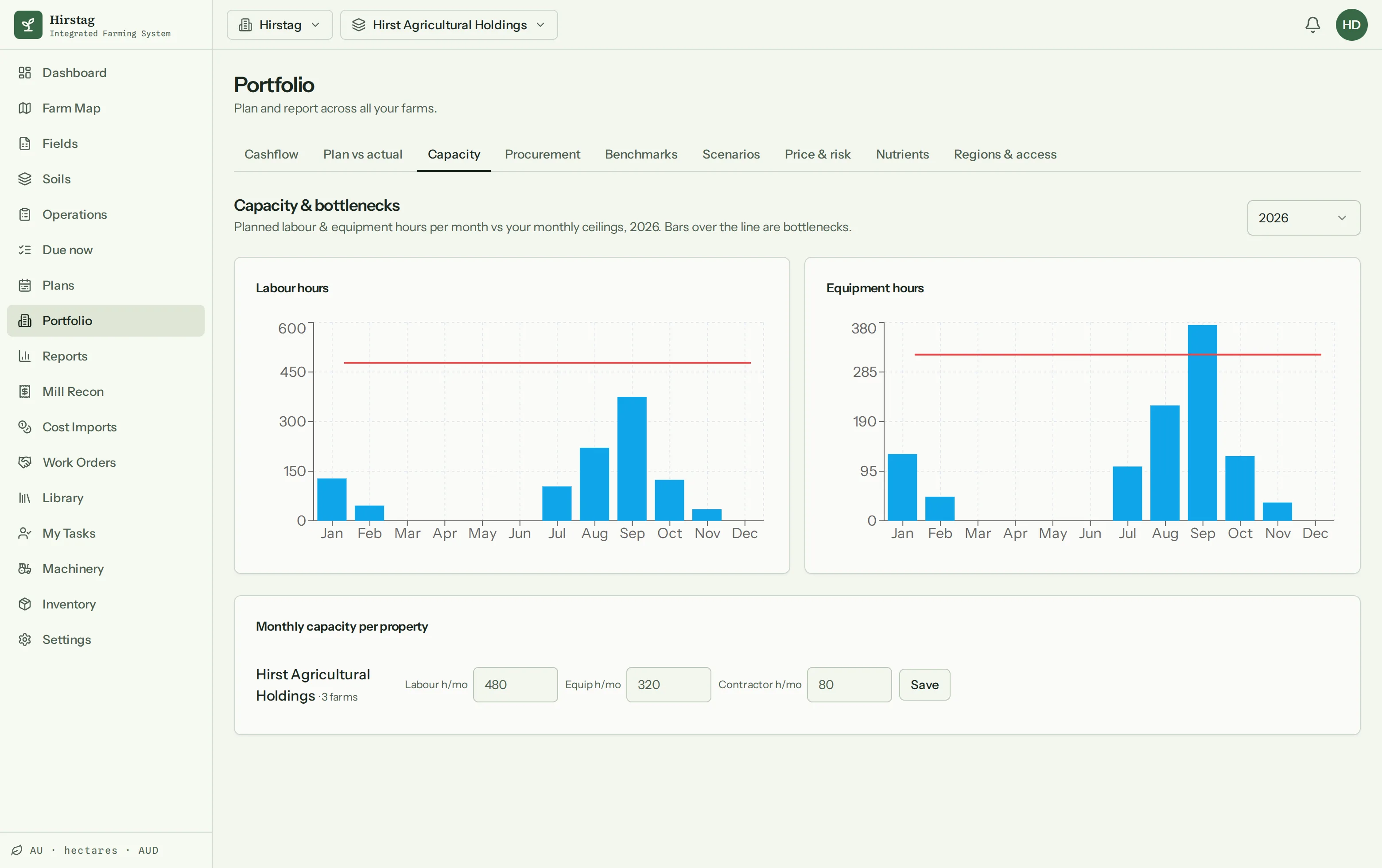This screenshot has height=868, width=1382.
Task: Click the Farm Map icon
Action: (25, 108)
